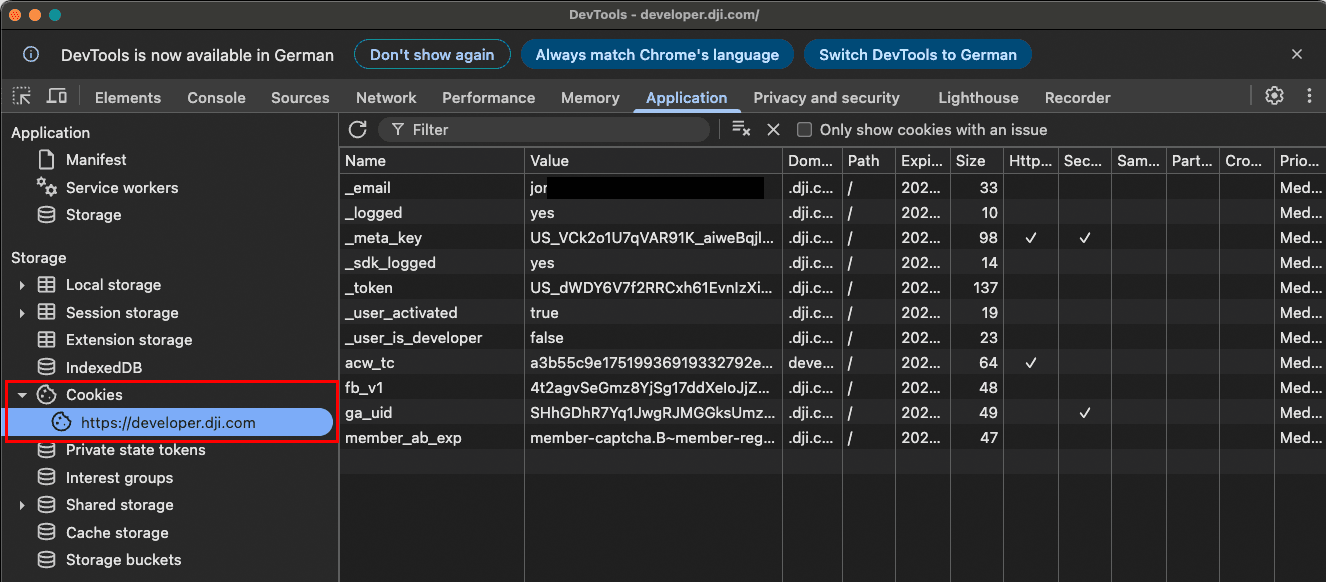Expand the Session storage section
Image resolution: width=1326 pixels, height=582 pixels.
(22, 313)
